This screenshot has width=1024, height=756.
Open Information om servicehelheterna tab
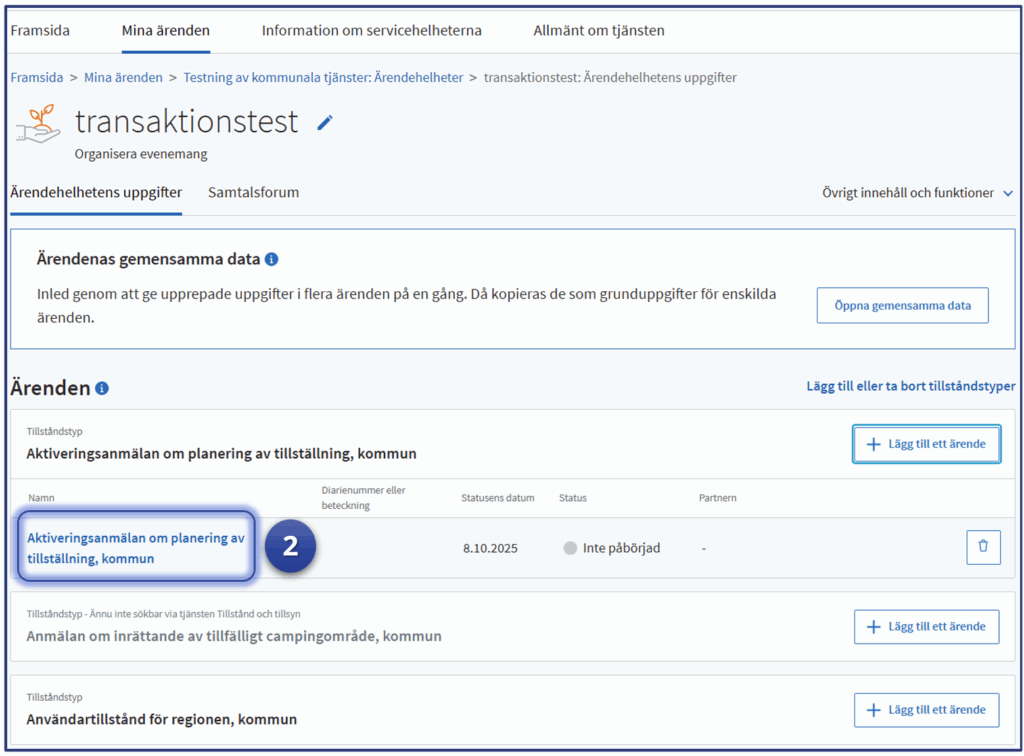pos(371,30)
